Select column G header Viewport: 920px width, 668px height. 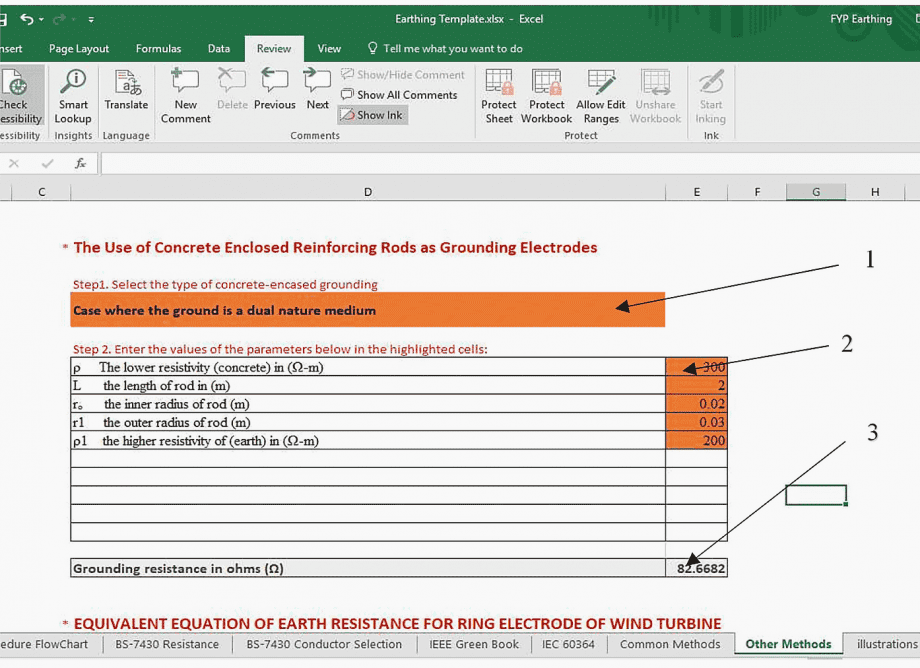816,192
